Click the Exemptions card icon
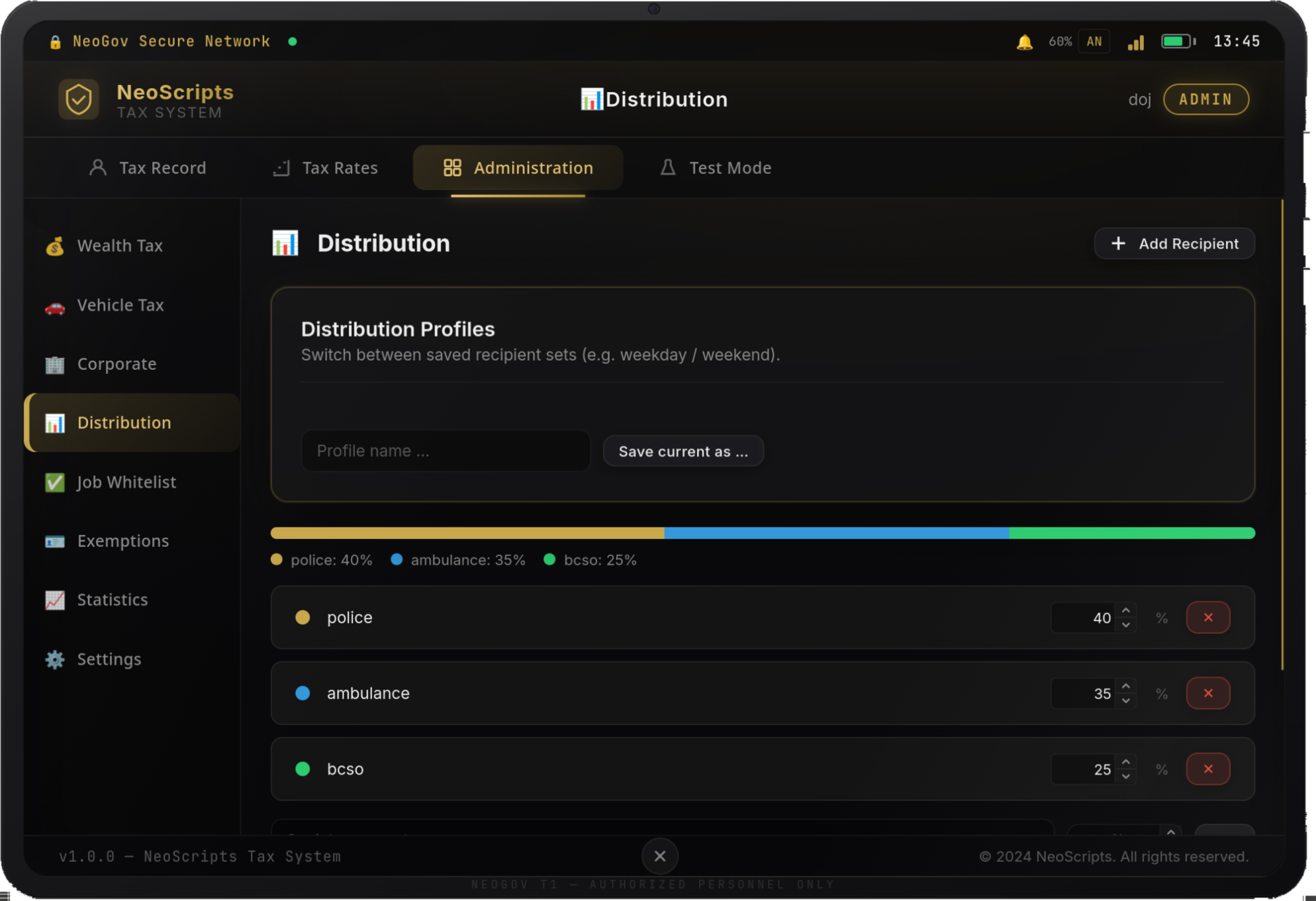Image resolution: width=1316 pixels, height=901 pixels. (x=55, y=542)
